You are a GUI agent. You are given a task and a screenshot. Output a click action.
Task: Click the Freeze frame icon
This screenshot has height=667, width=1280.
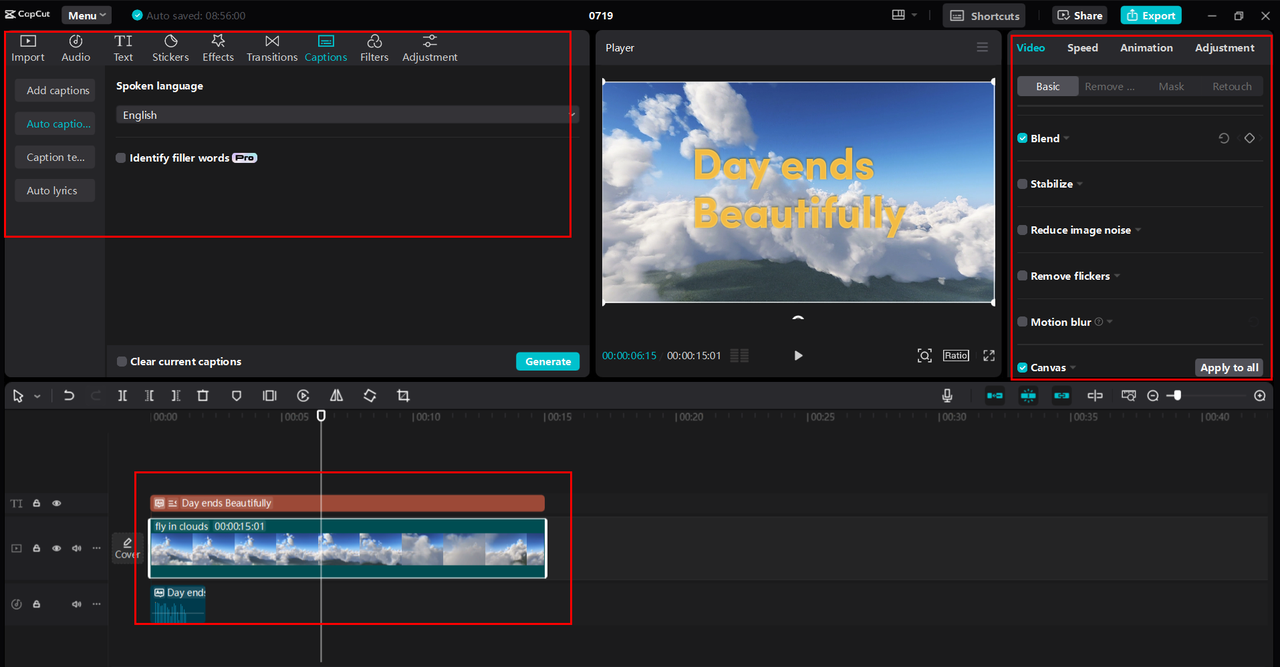click(269, 396)
